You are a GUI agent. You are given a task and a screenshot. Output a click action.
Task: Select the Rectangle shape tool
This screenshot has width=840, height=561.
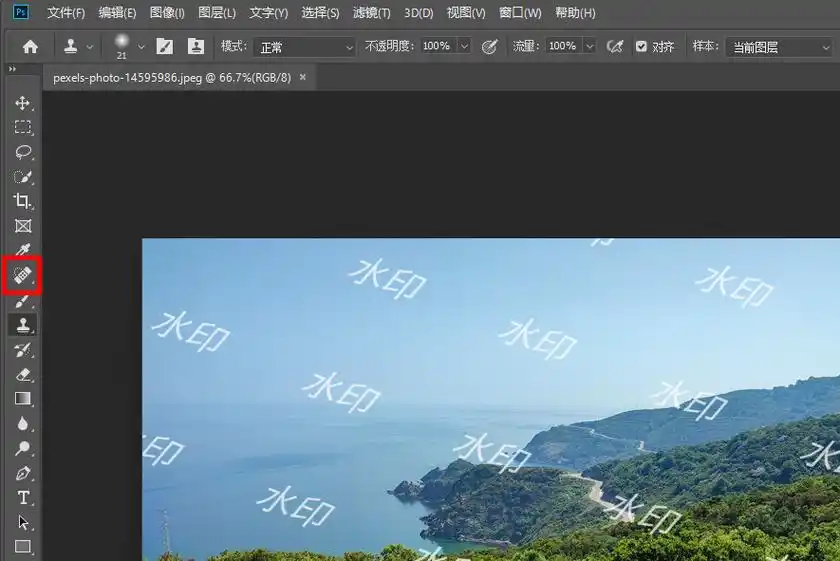pyautogui.click(x=22, y=547)
